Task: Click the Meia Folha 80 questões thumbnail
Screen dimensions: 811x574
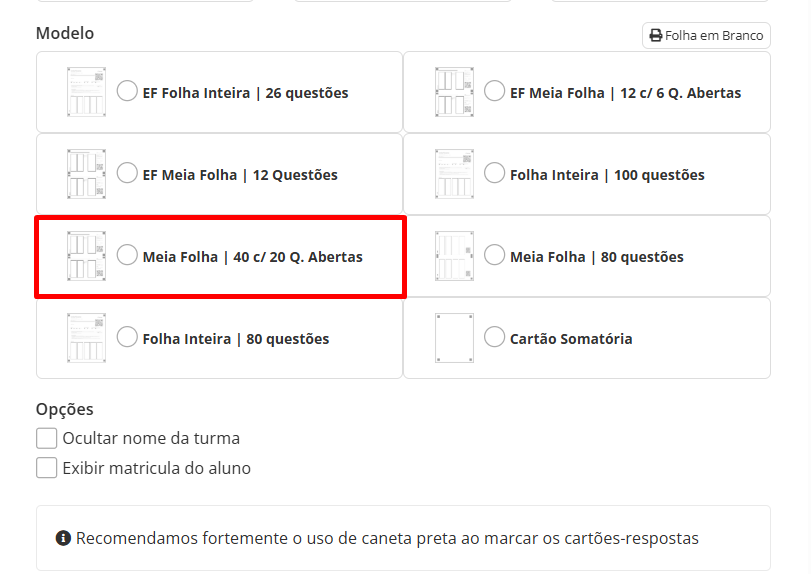Action: tap(454, 256)
